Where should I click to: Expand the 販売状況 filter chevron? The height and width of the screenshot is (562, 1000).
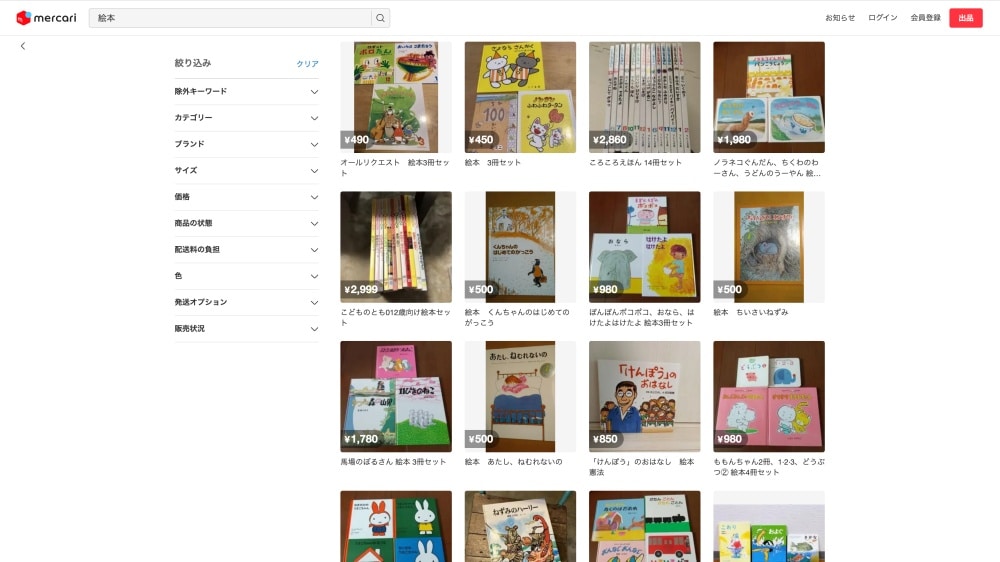314,329
